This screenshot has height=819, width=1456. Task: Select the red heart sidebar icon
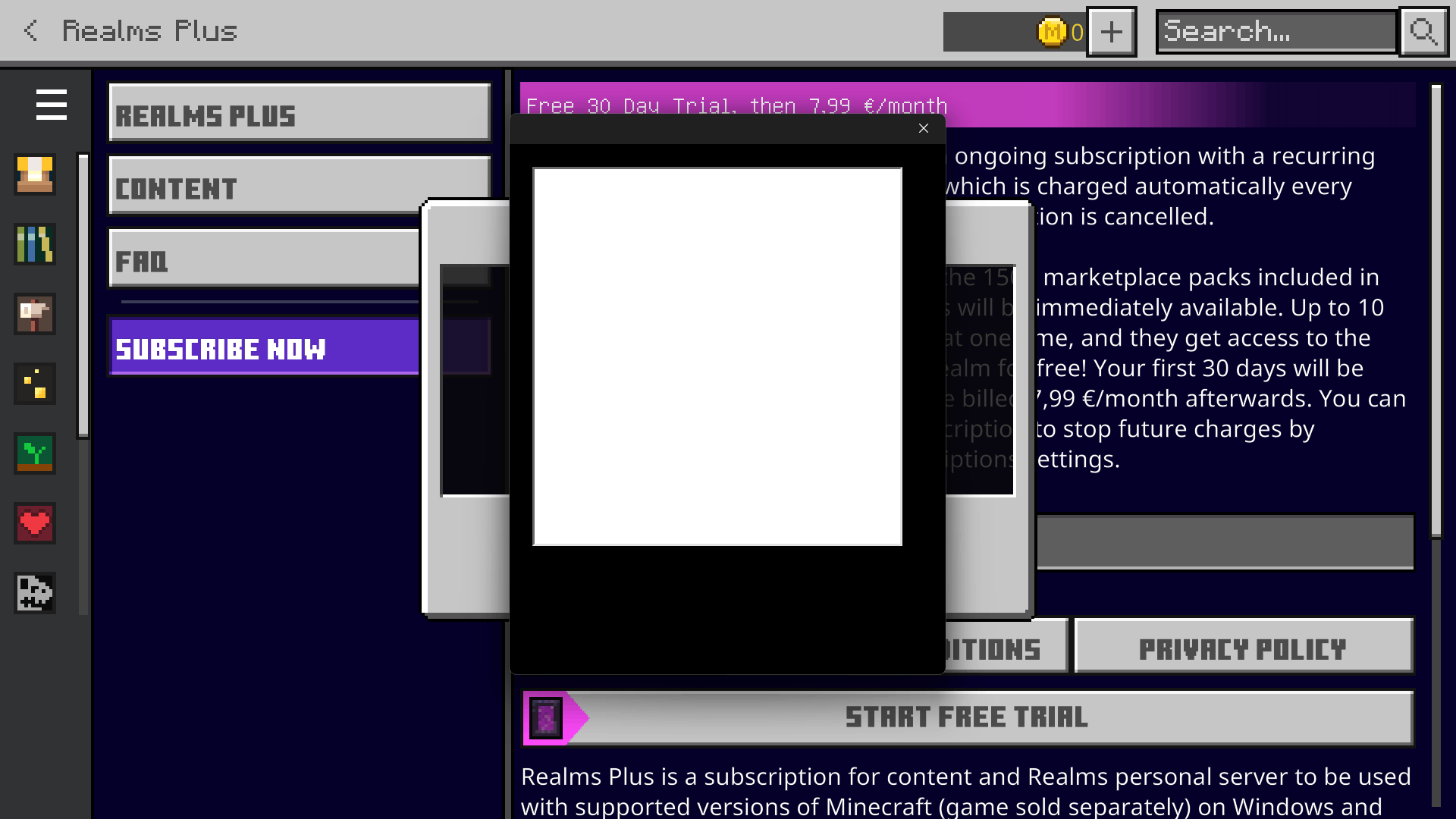(35, 523)
